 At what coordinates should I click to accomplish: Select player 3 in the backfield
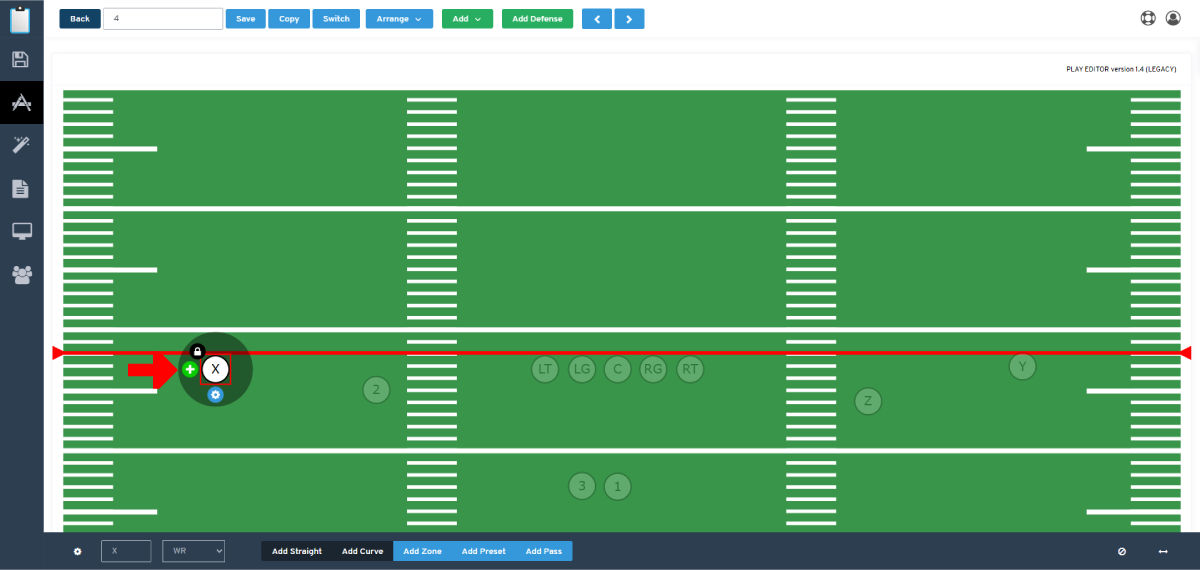(582, 487)
